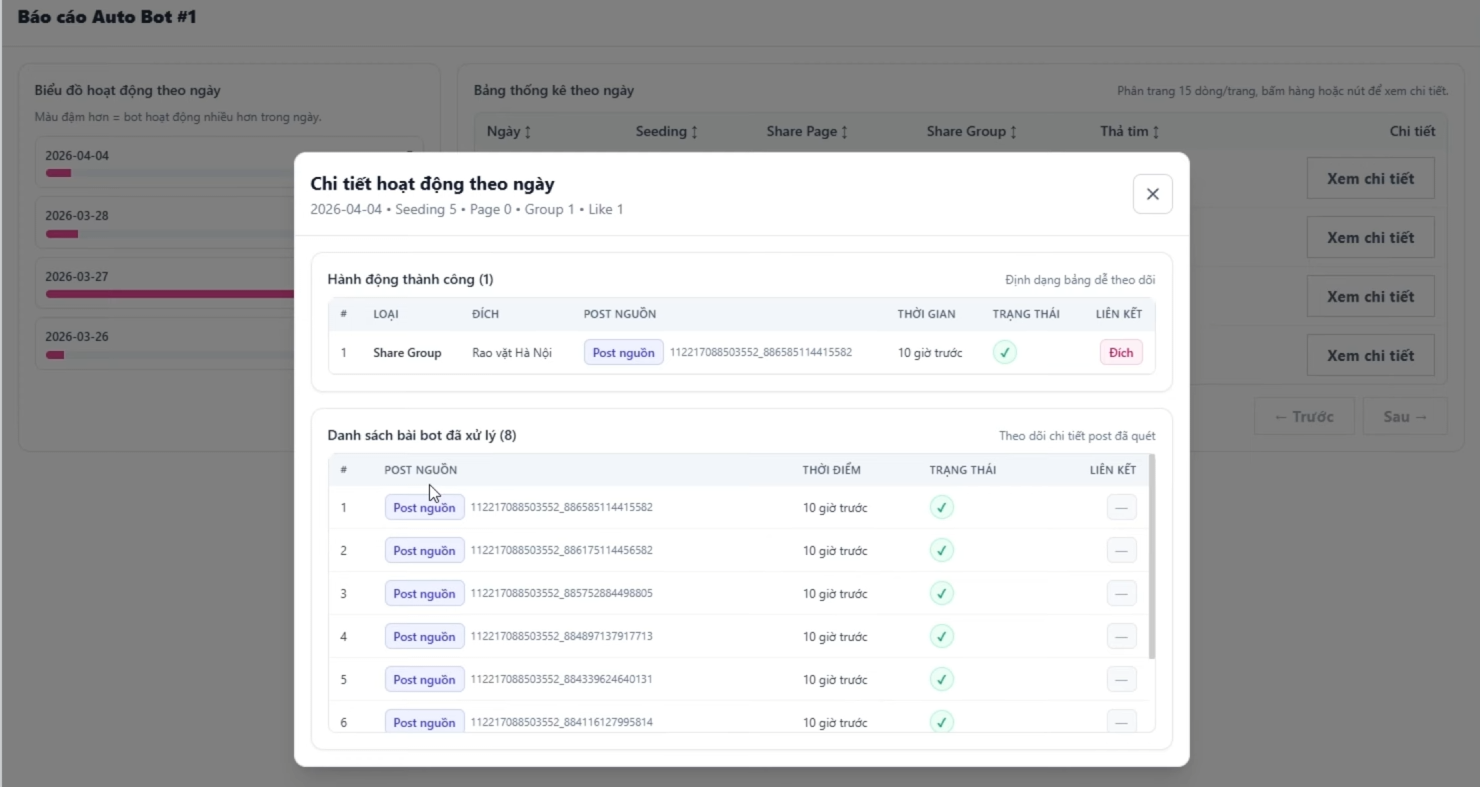Open Post nguồn badge in processed row 1

click(424, 507)
